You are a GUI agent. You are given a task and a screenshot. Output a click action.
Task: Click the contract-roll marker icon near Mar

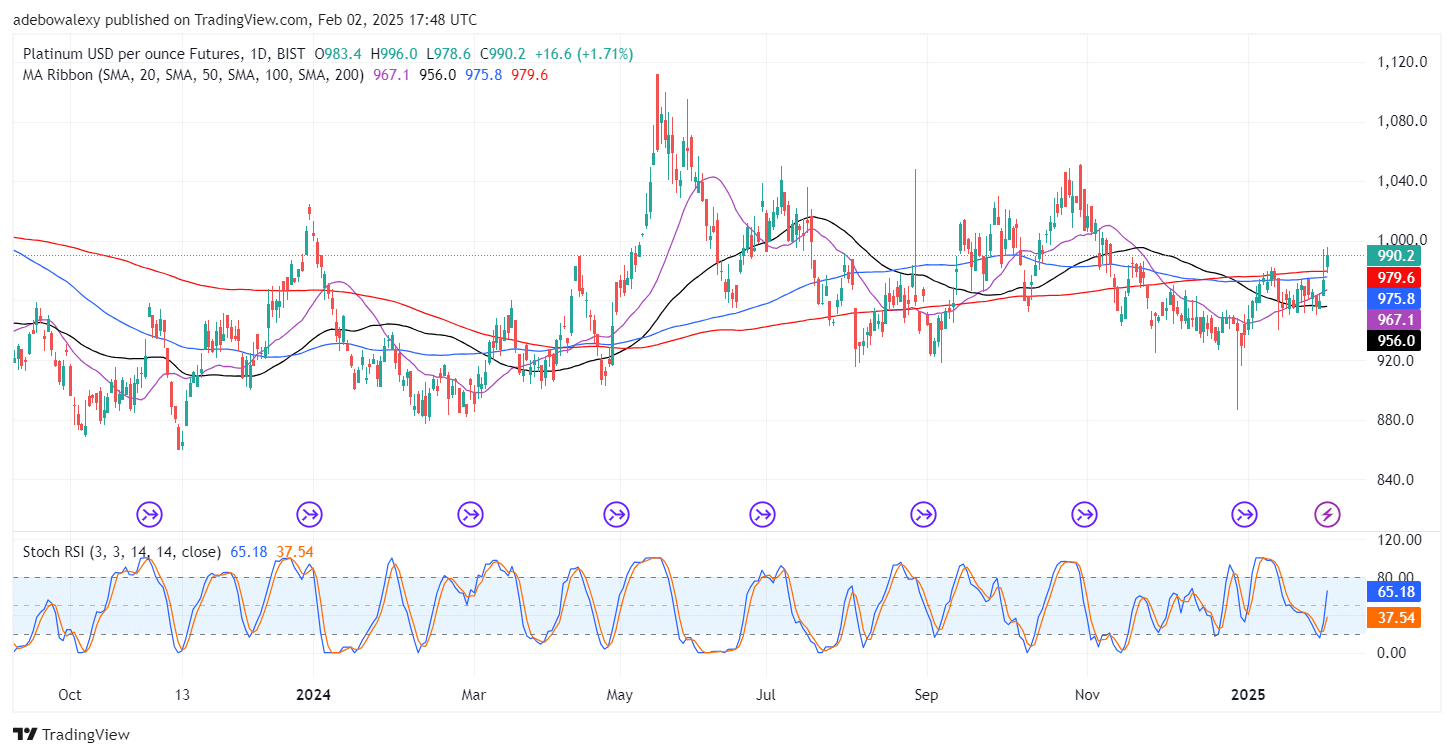point(470,515)
